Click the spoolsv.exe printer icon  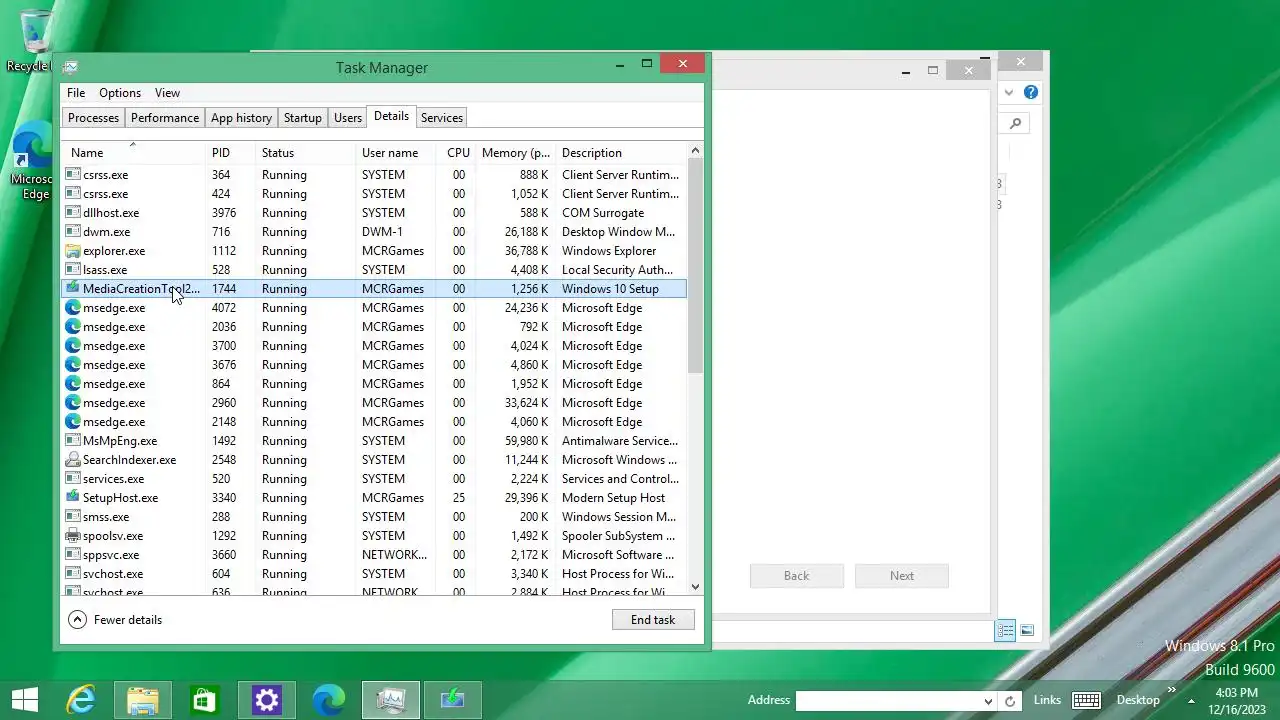pyautogui.click(x=72, y=536)
